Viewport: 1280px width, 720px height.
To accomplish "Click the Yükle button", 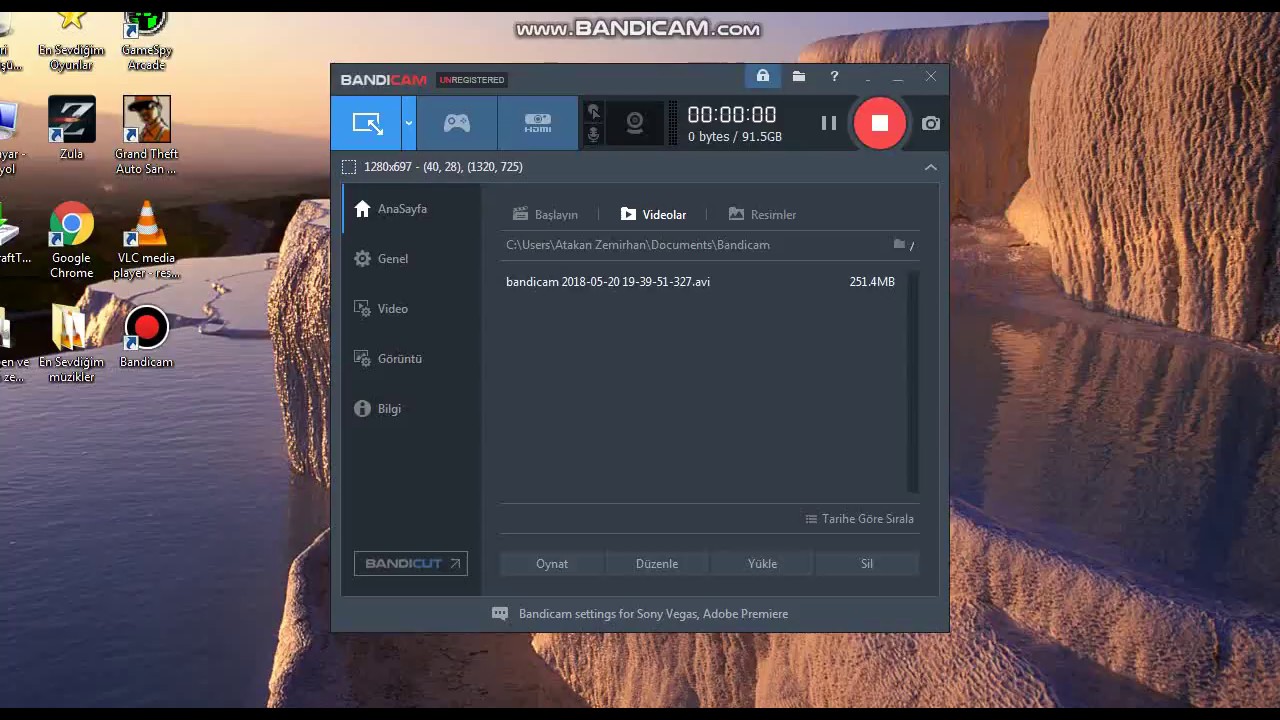I will 762,564.
